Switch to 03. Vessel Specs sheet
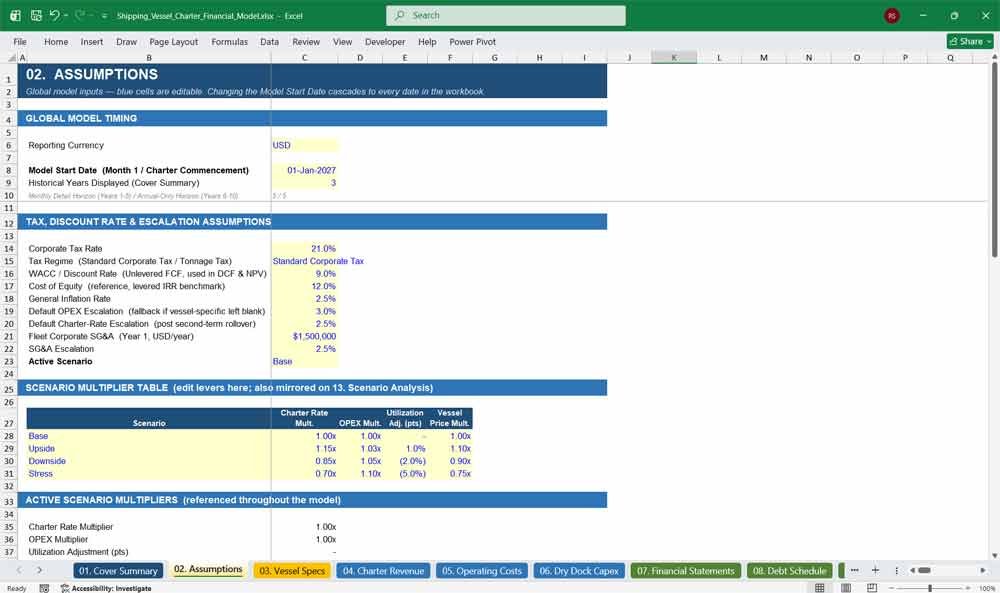Image resolution: width=1000 pixels, height=593 pixels. tap(292, 571)
